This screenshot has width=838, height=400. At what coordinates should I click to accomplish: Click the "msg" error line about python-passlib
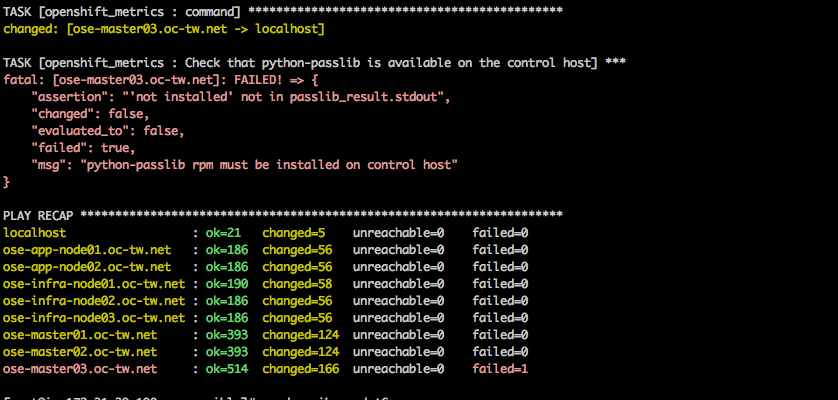[245, 165]
